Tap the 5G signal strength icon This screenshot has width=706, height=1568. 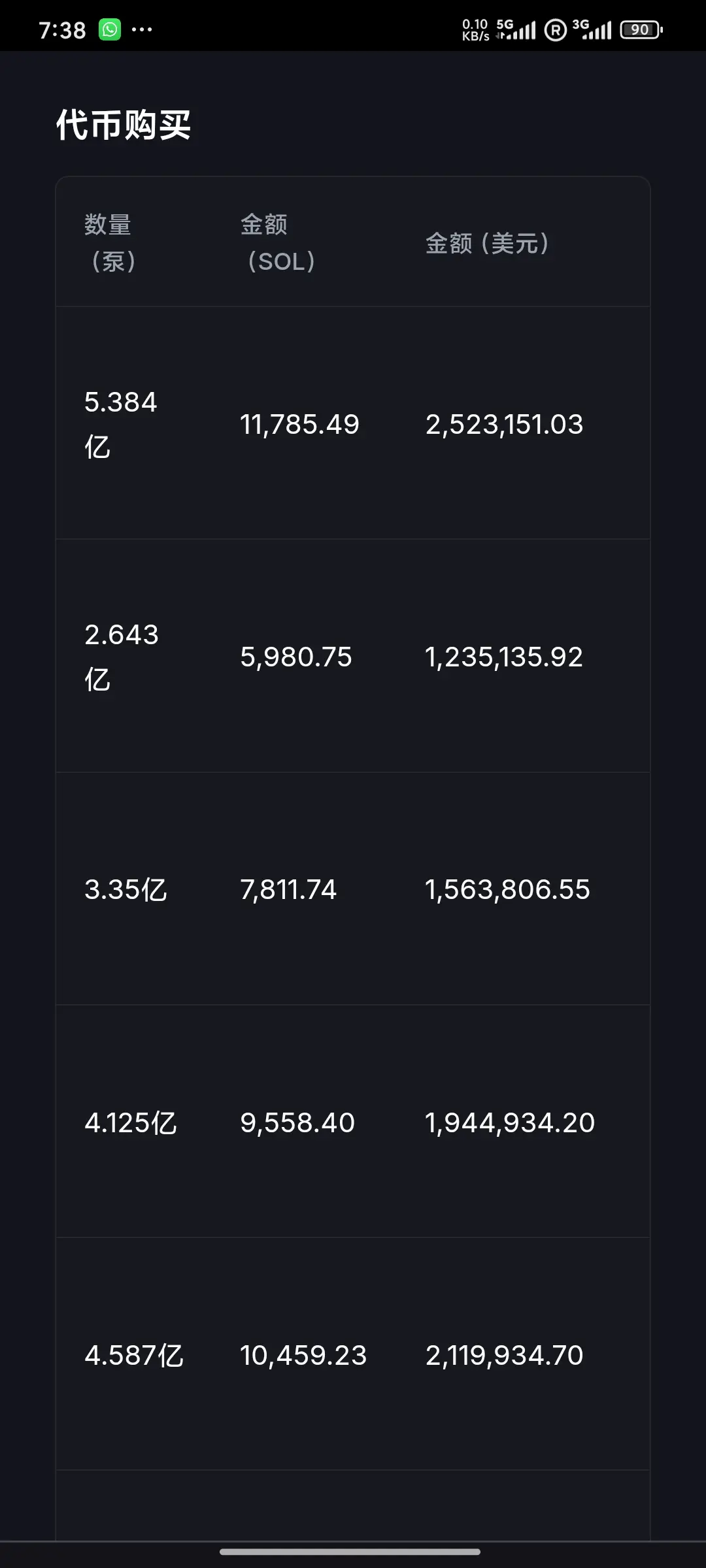[x=516, y=29]
